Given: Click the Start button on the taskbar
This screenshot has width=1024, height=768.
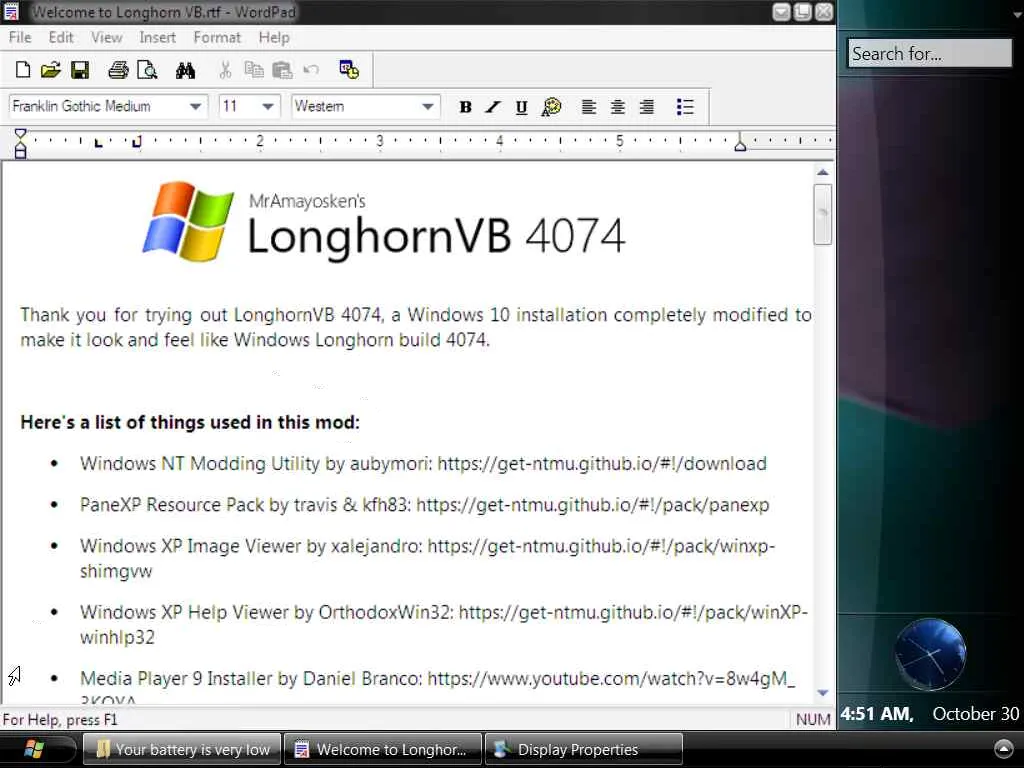Looking at the screenshot, I should [36, 749].
